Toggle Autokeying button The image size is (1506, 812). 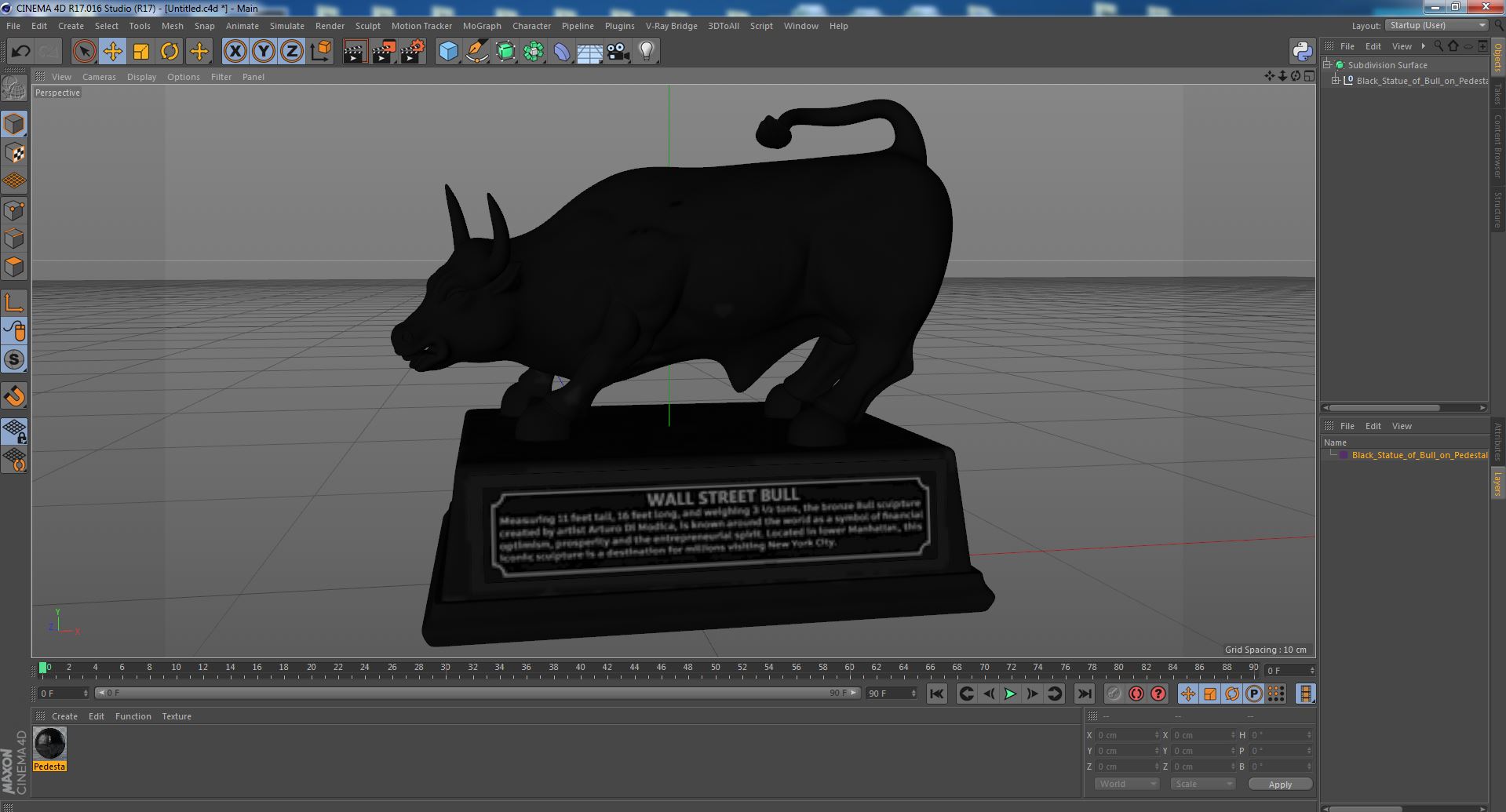point(1136,694)
